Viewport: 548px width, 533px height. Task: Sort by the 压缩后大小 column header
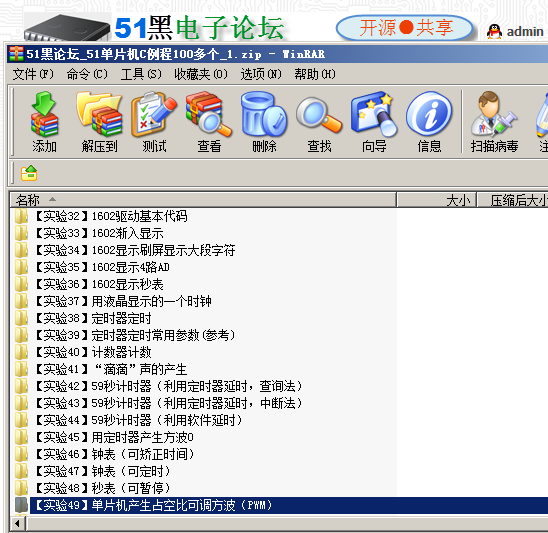click(513, 200)
